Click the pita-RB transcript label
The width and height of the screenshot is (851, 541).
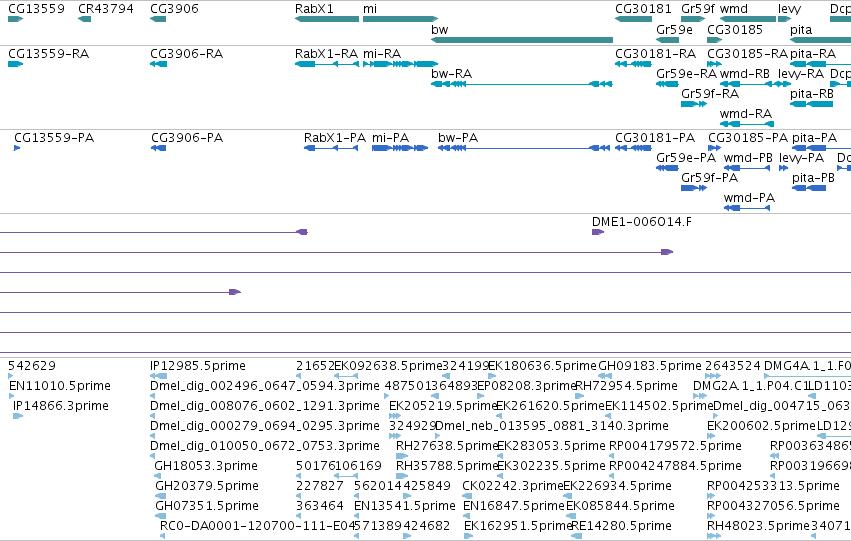pyautogui.click(x=812, y=94)
